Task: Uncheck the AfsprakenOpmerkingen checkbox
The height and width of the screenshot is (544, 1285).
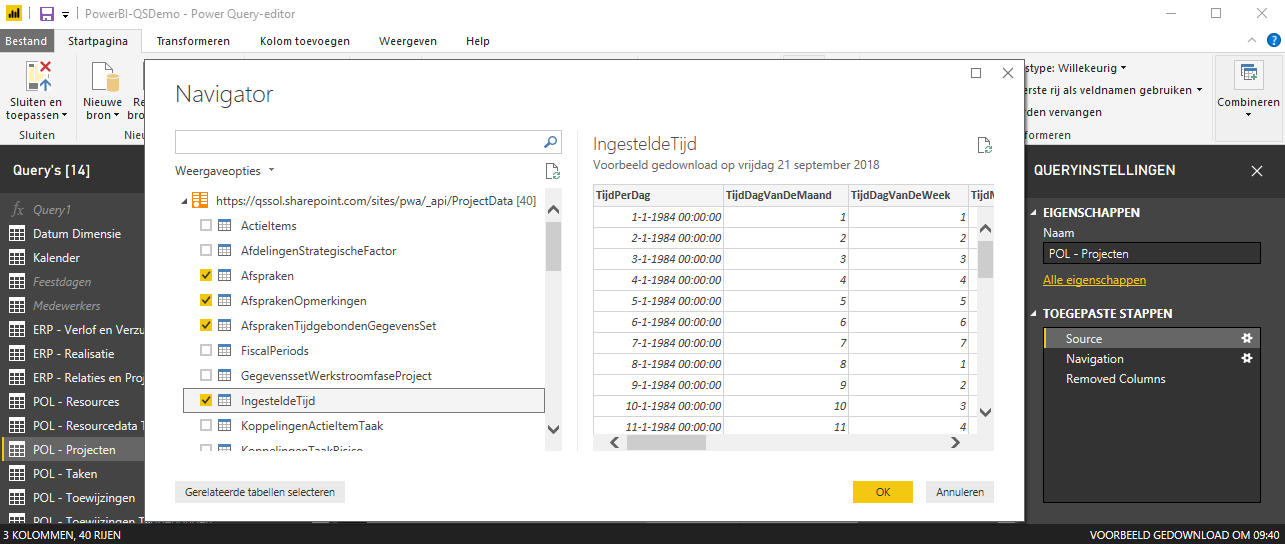Action: (x=206, y=301)
